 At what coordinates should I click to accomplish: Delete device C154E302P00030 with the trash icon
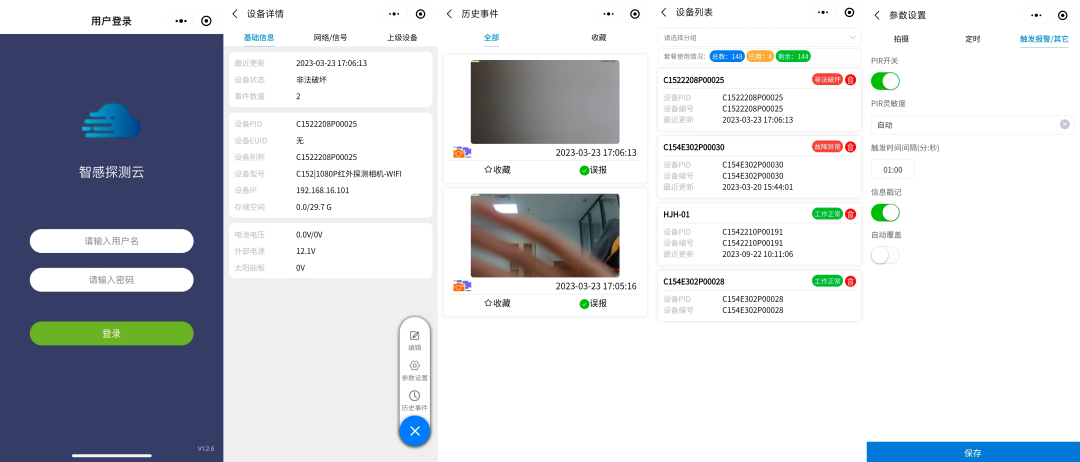click(x=851, y=147)
